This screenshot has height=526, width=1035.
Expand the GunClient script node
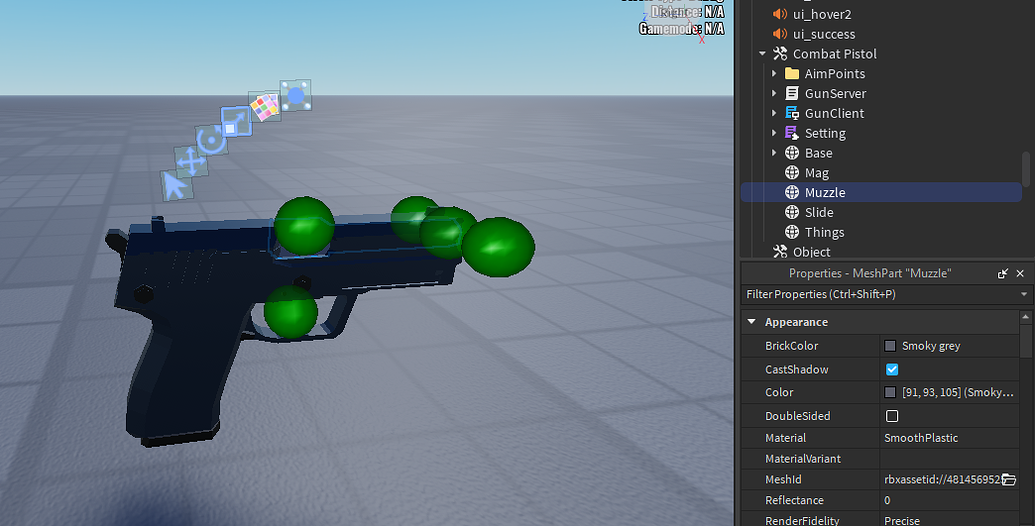click(774, 113)
